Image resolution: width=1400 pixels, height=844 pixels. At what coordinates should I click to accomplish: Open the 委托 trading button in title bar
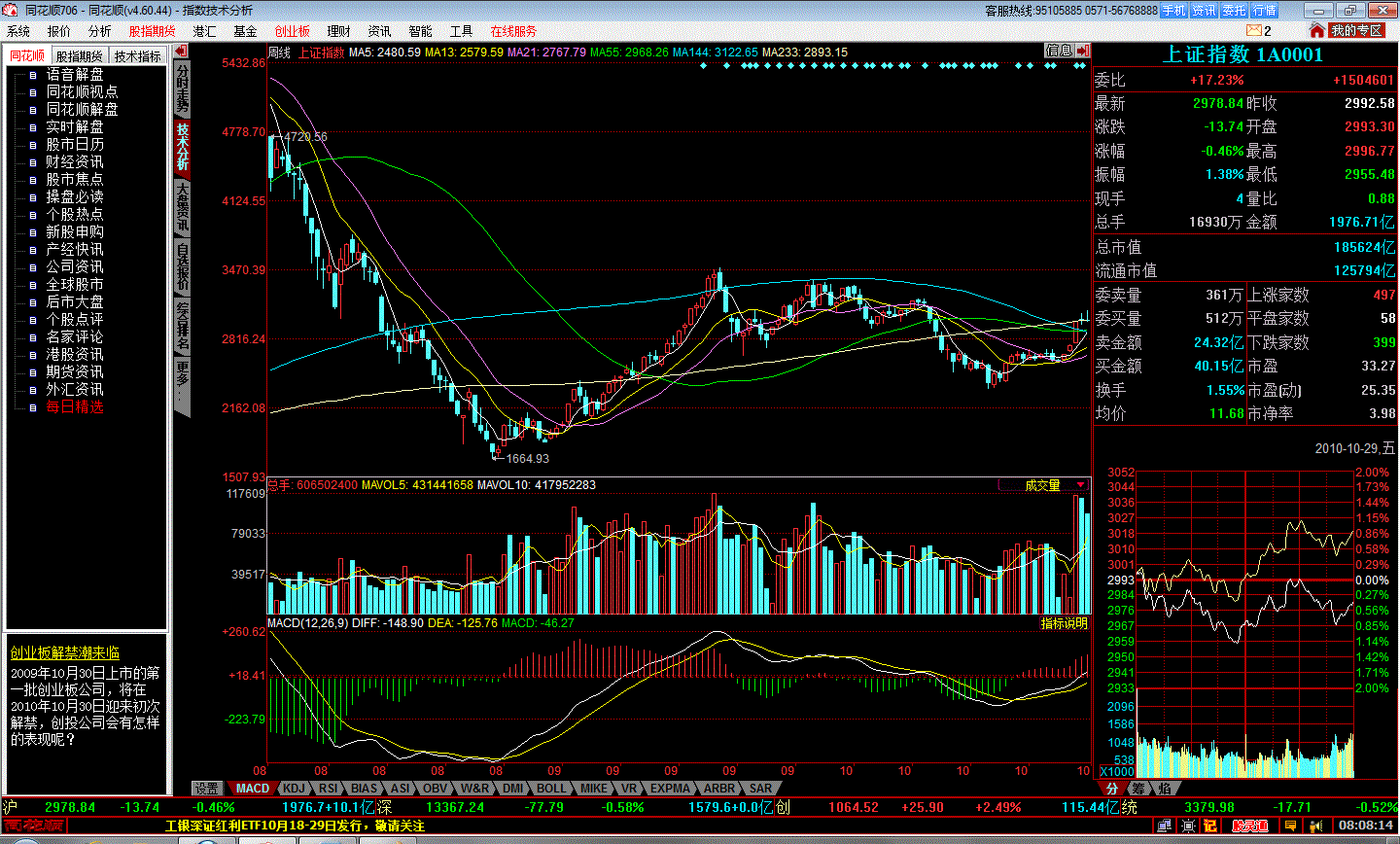point(1234,11)
